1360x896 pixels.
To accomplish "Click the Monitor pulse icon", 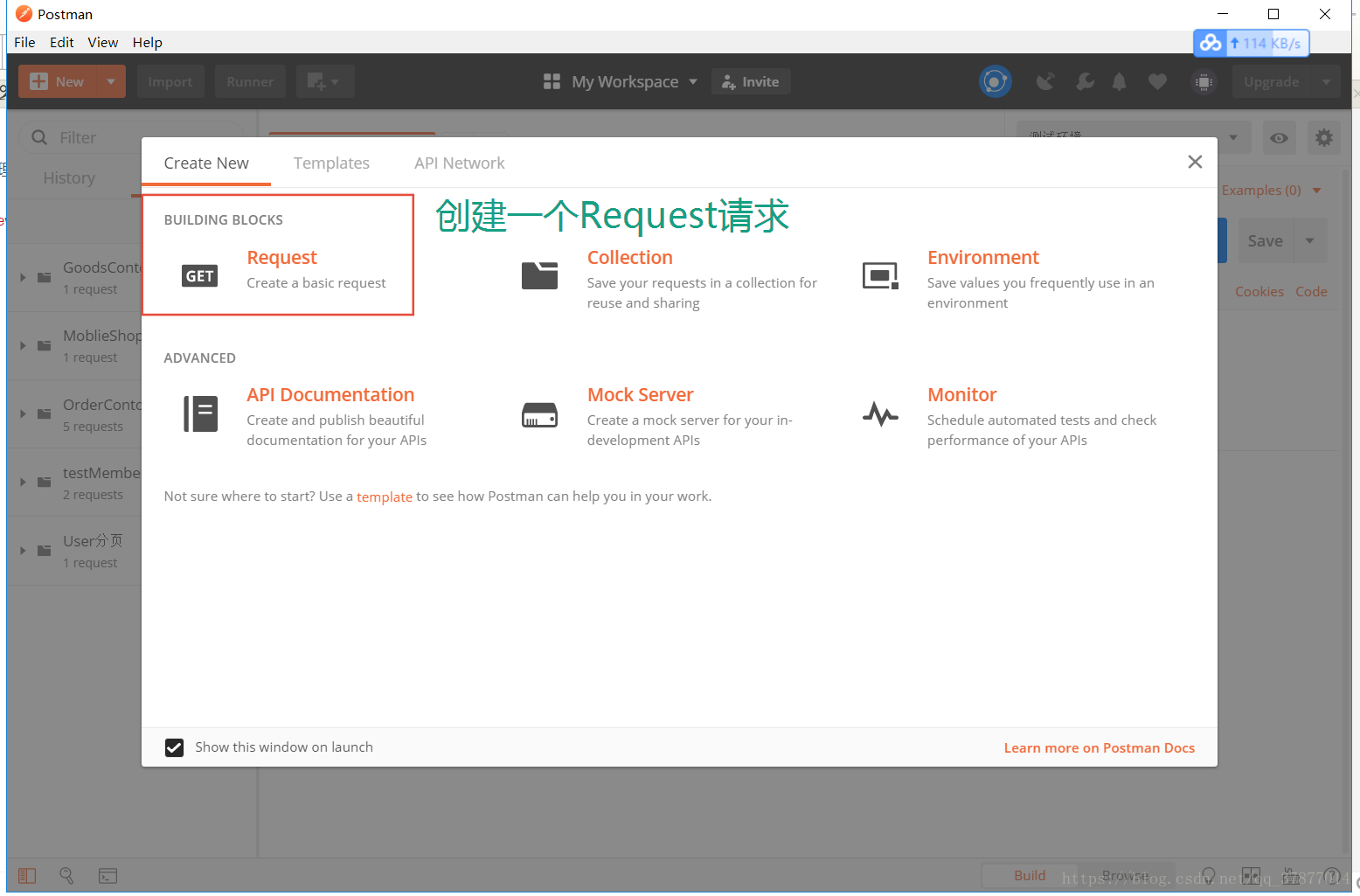I will pos(880,413).
